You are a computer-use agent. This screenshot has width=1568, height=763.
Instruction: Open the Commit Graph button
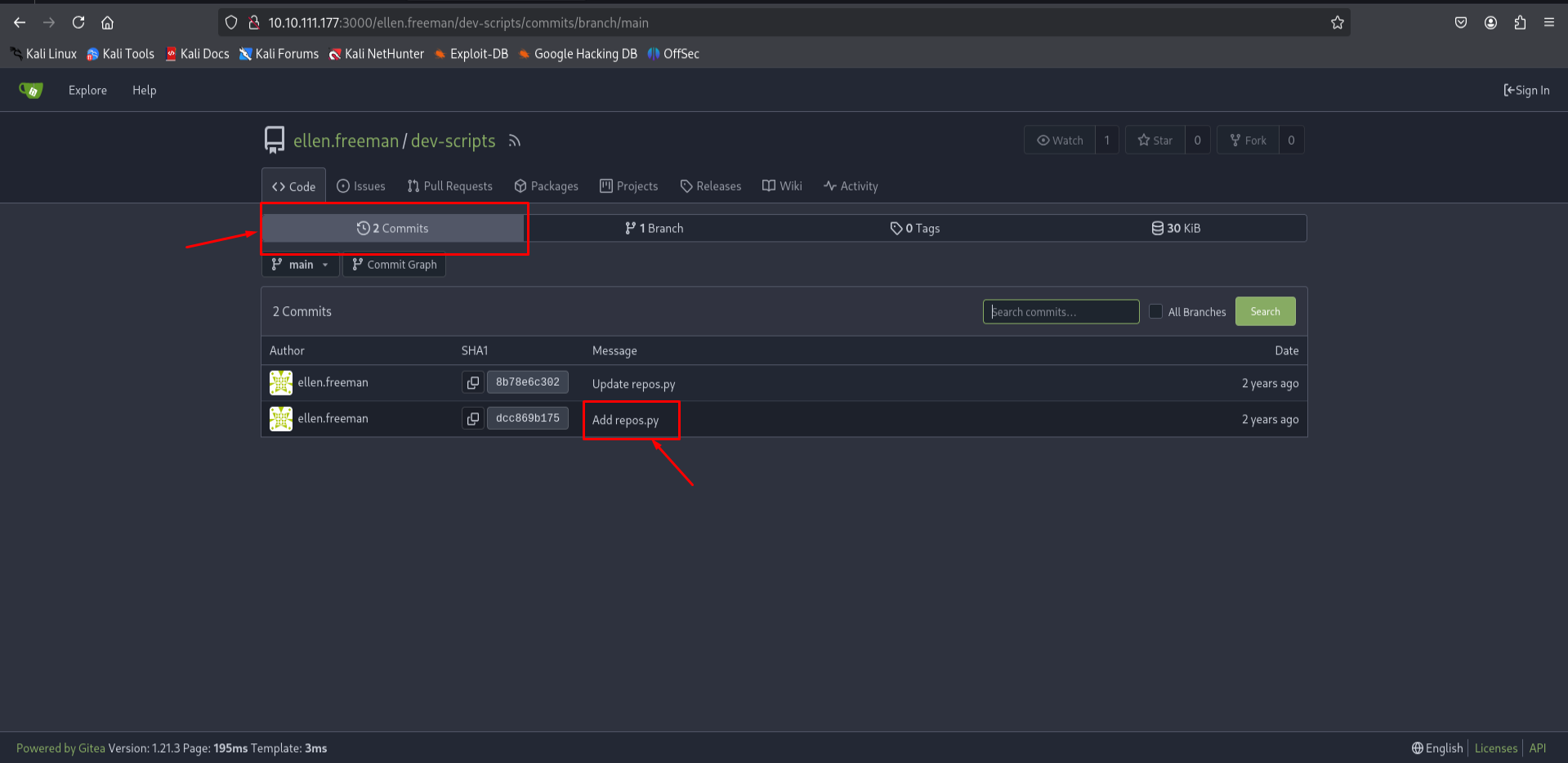tap(394, 265)
